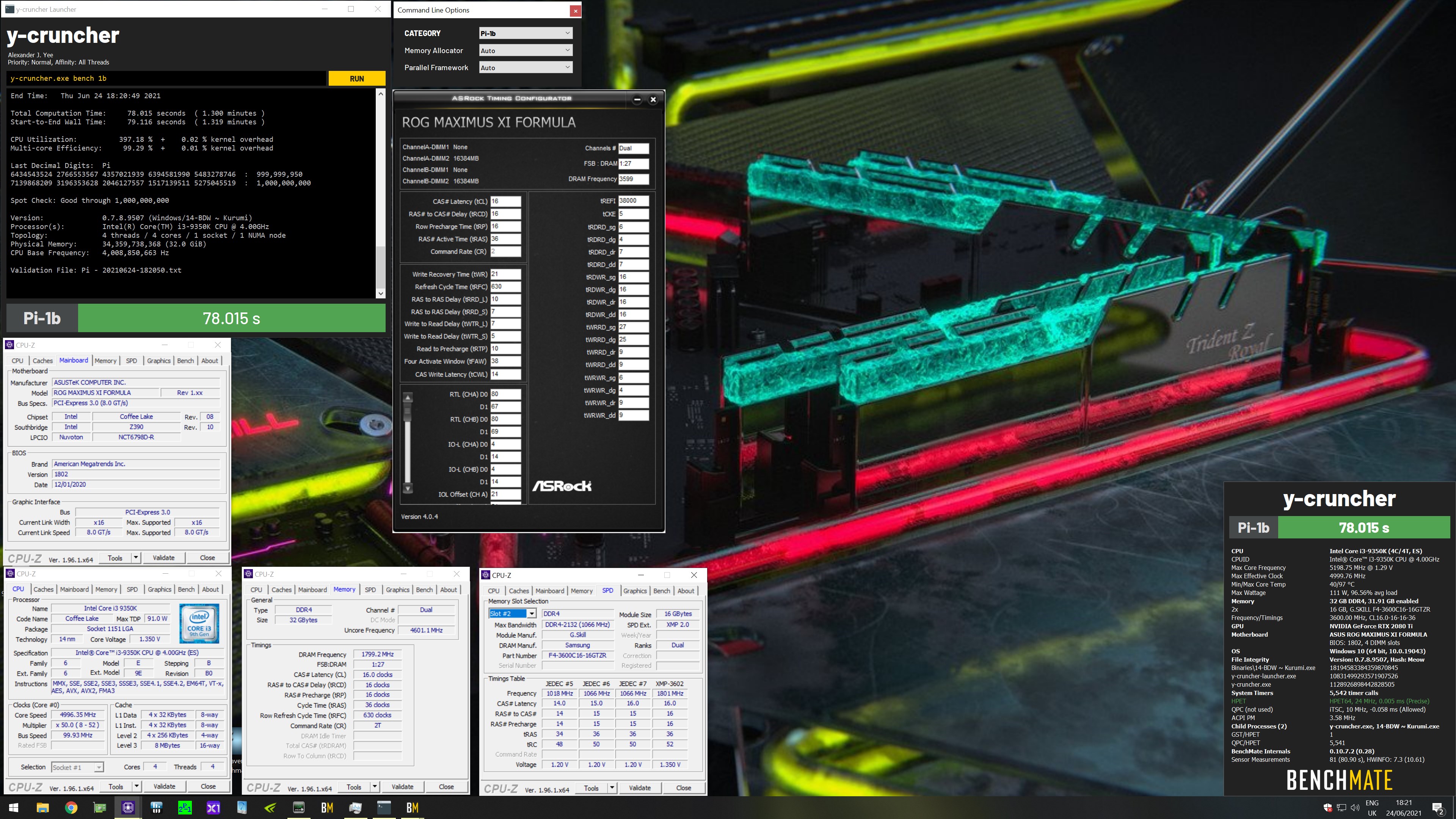This screenshot has width=1456, height=819.
Task: Open the Slot #2 memory slot dropdown
Action: 512,613
